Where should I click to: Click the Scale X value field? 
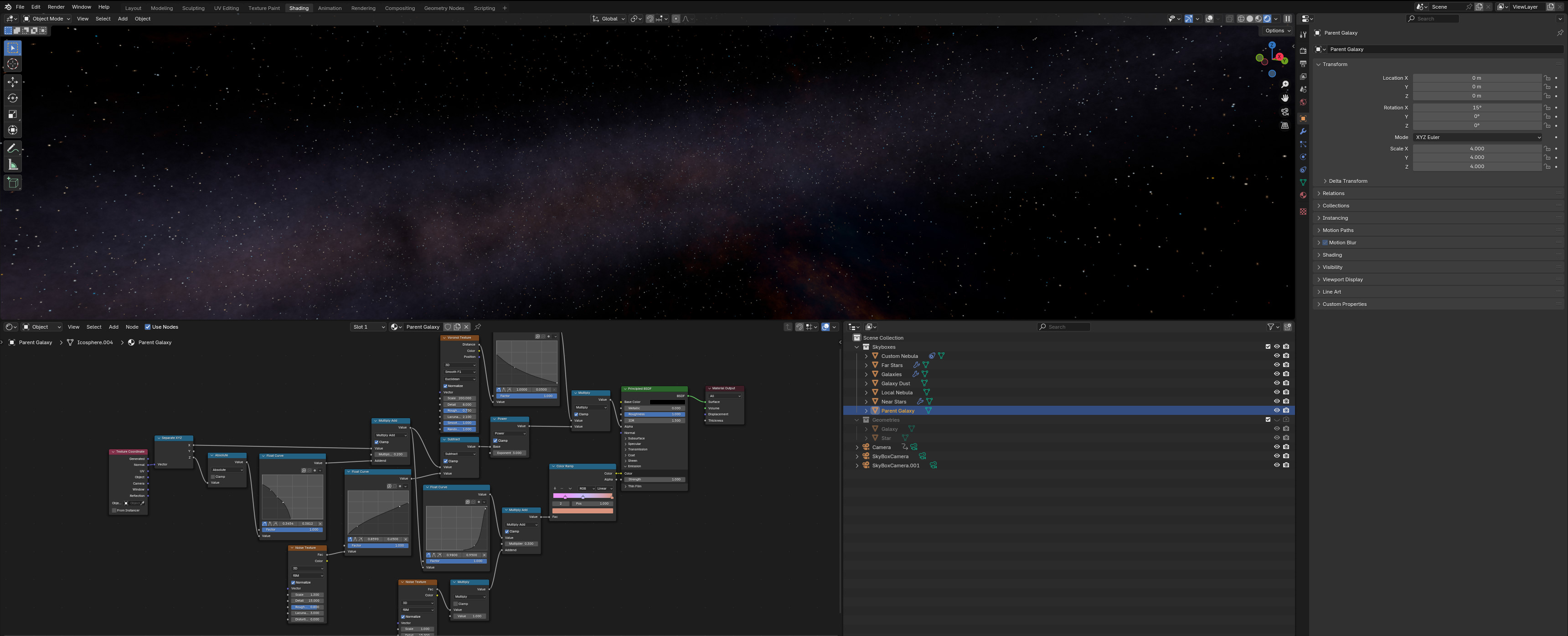[x=1477, y=149]
